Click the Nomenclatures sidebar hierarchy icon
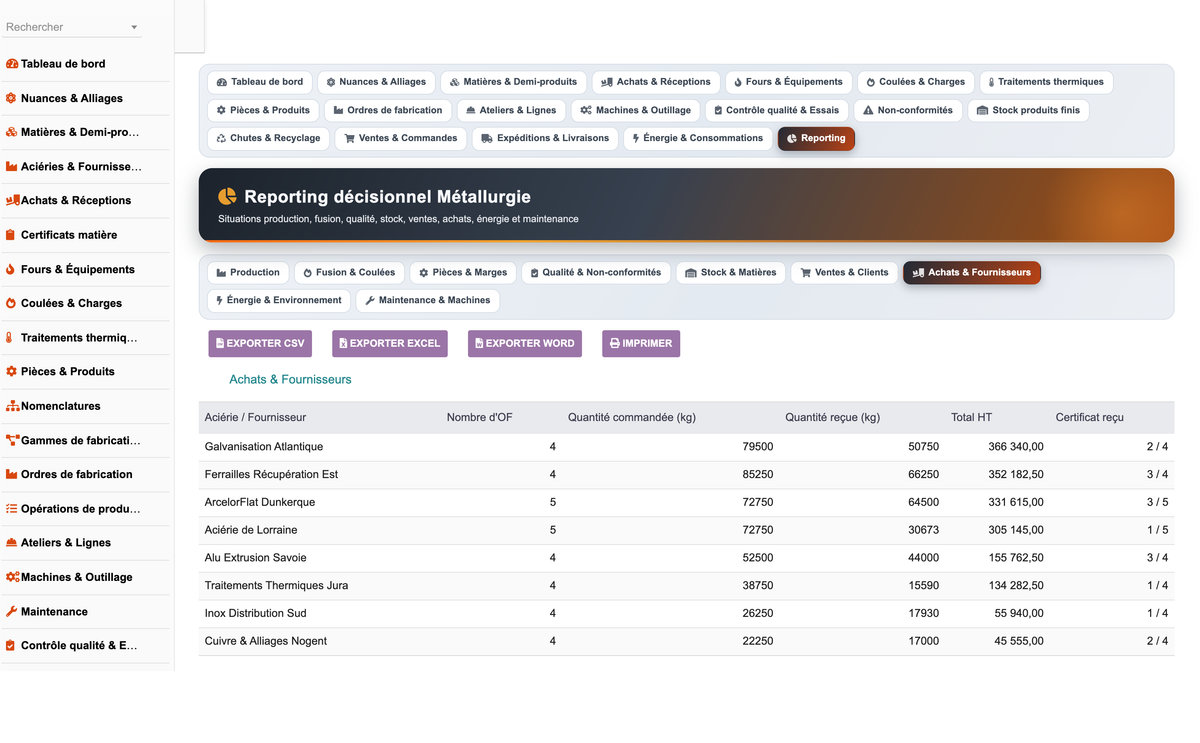 (x=13, y=406)
